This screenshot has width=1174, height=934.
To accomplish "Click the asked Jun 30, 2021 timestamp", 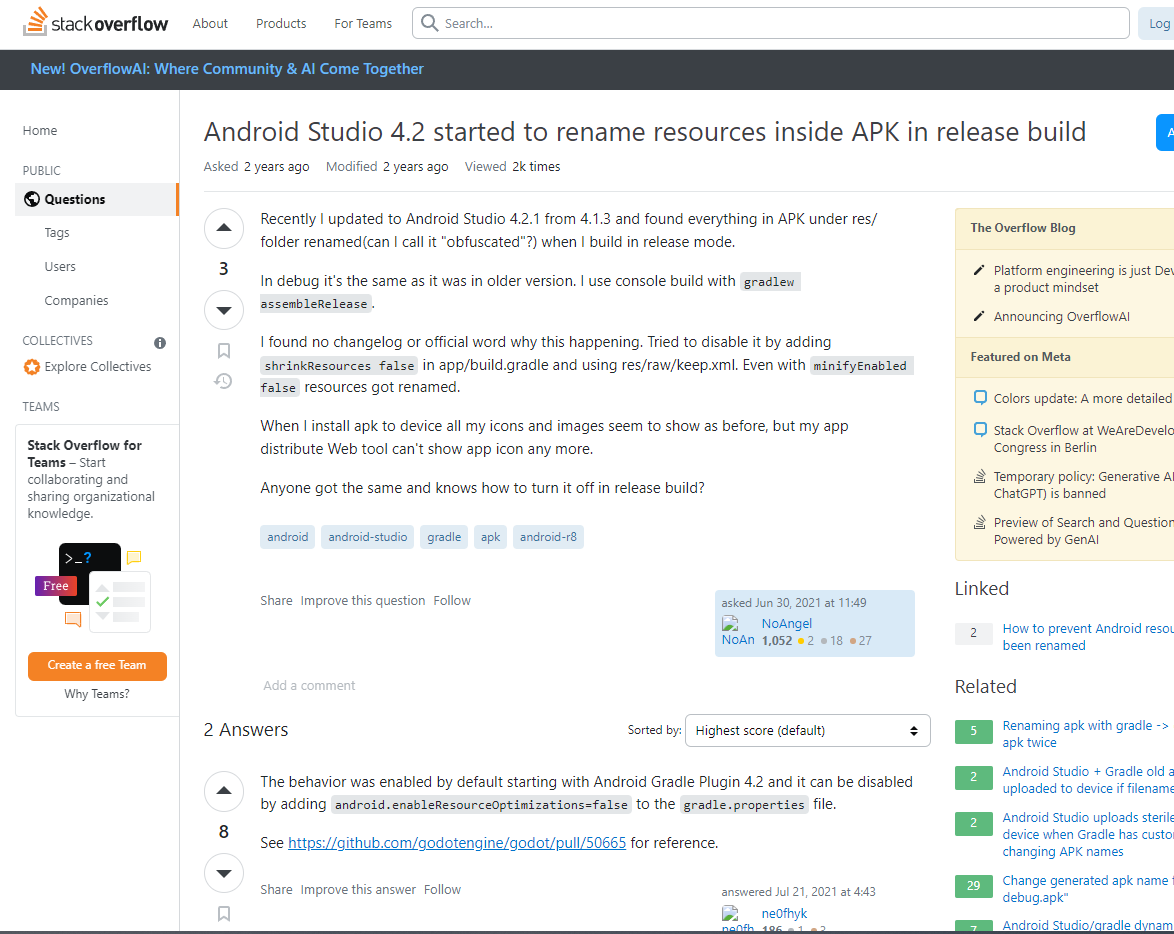I will point(794,603).
